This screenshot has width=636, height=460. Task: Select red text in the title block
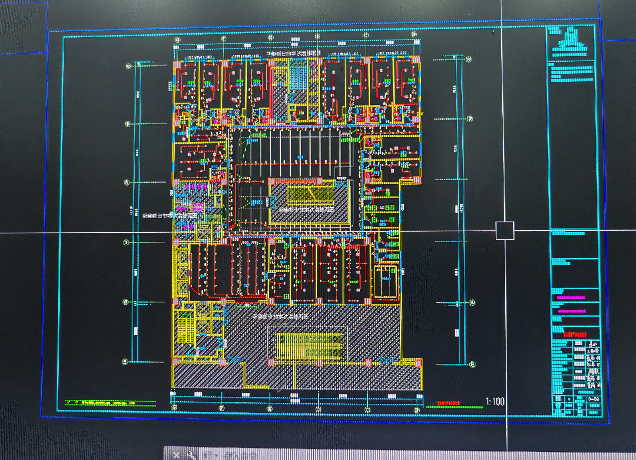click(x=573, y=335)
